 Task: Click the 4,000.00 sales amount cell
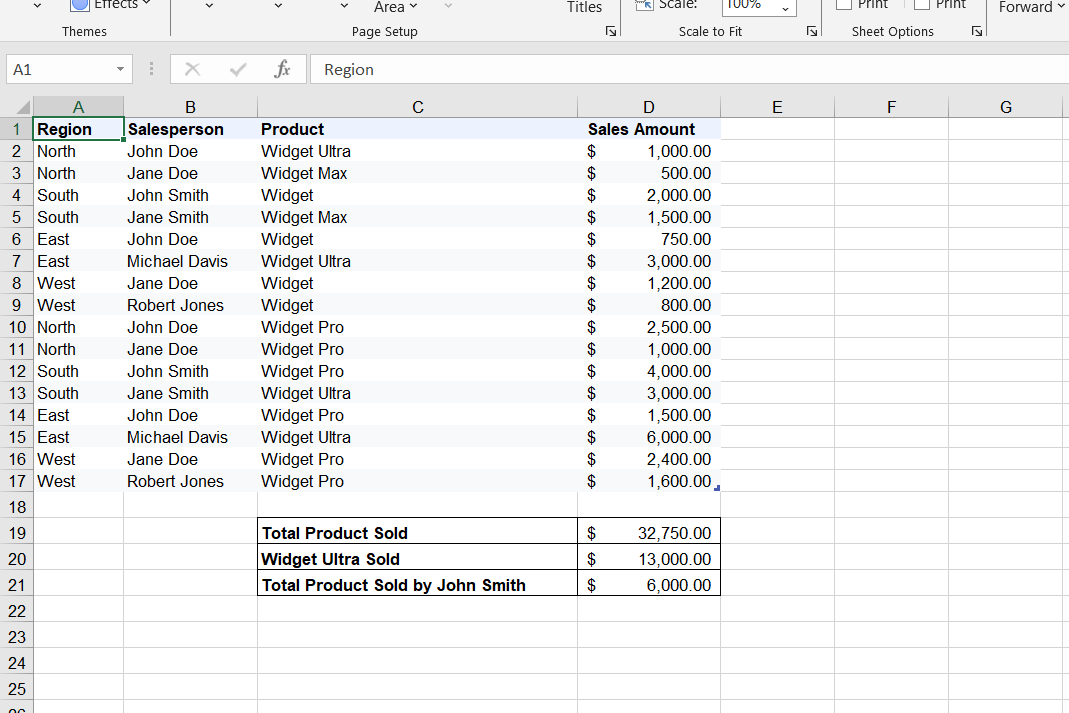coord(648,371)
